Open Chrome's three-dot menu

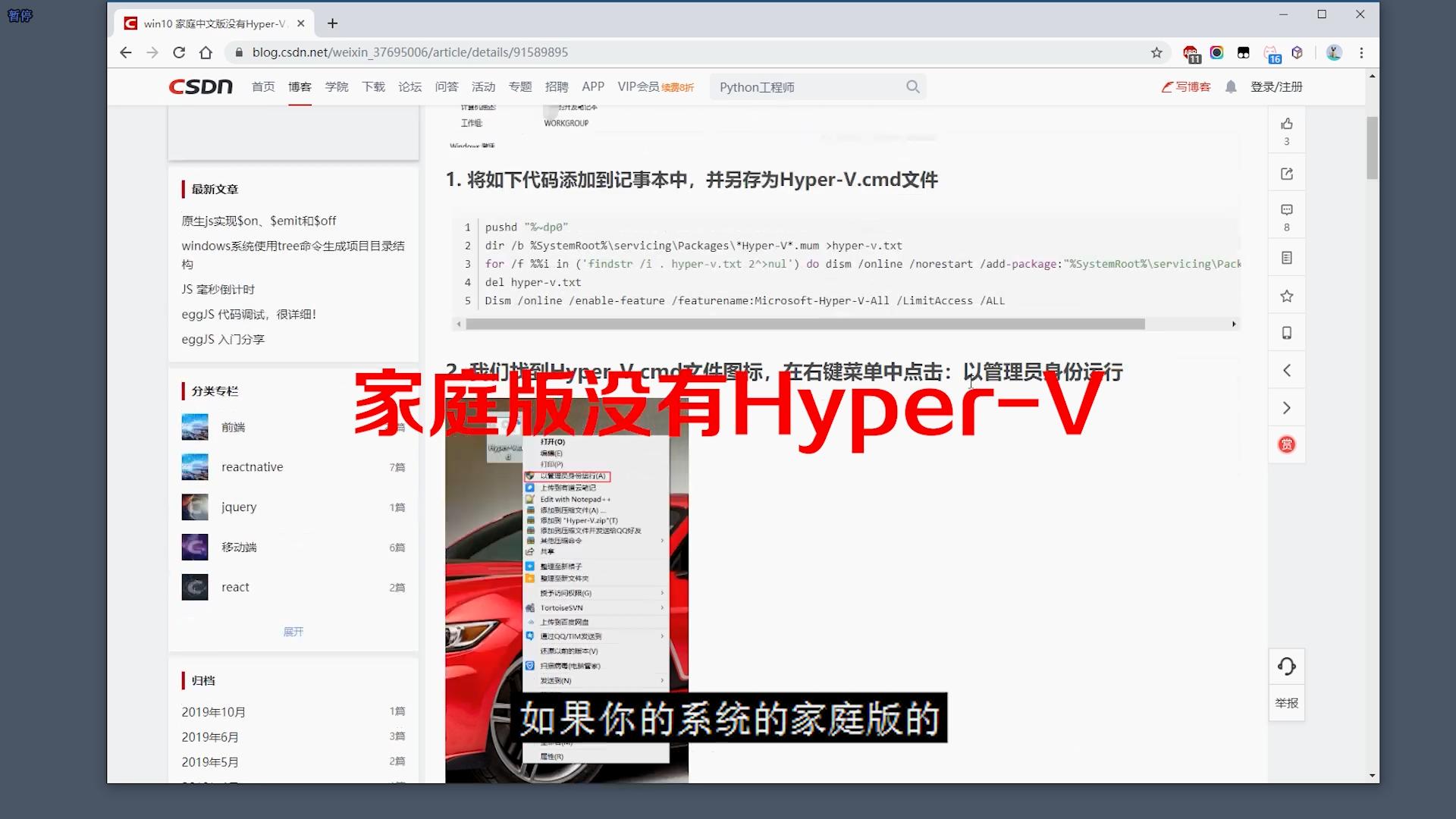[1361, 52]
